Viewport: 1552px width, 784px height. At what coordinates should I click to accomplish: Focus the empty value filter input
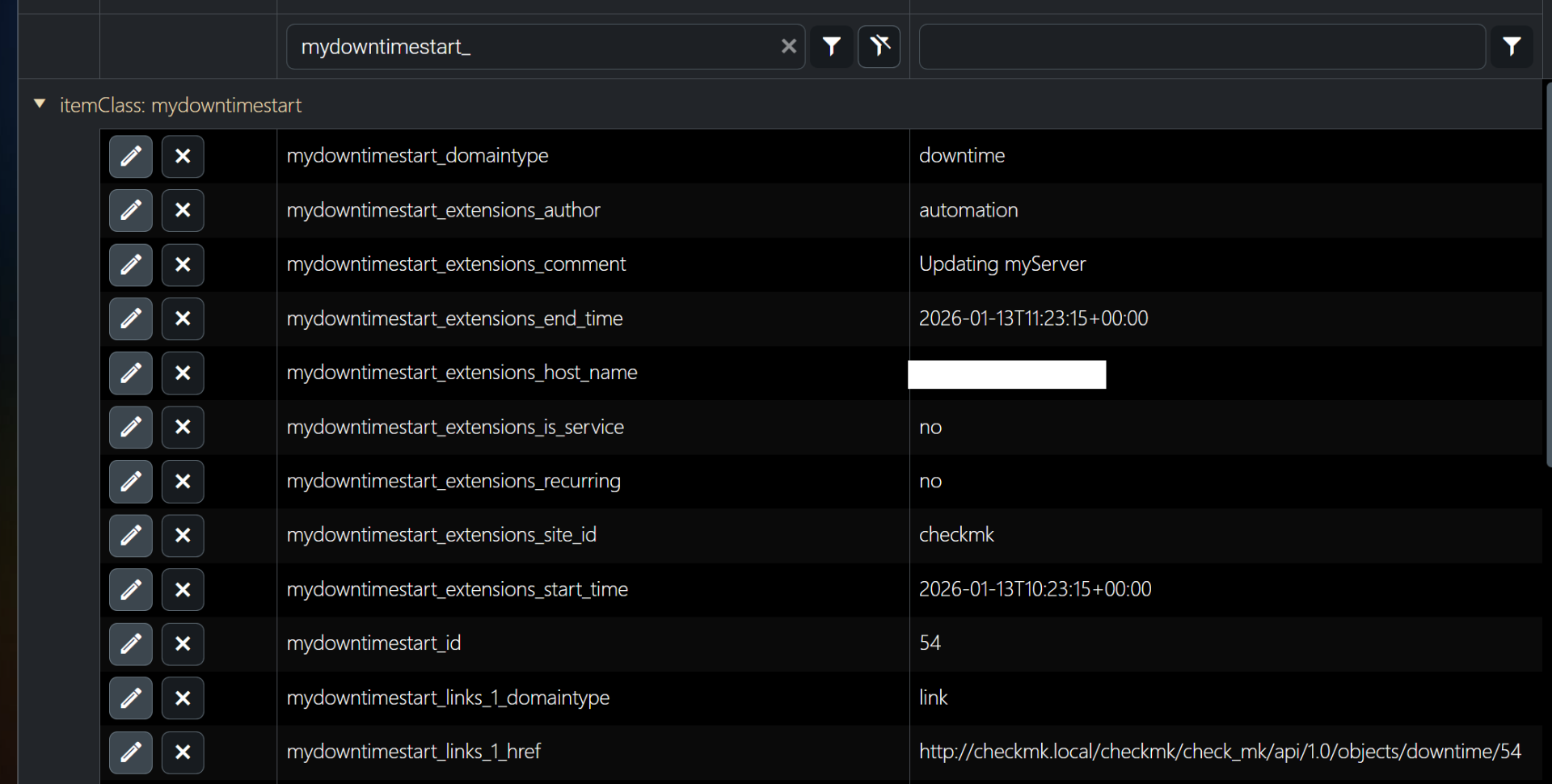[x=1202, y=47]
